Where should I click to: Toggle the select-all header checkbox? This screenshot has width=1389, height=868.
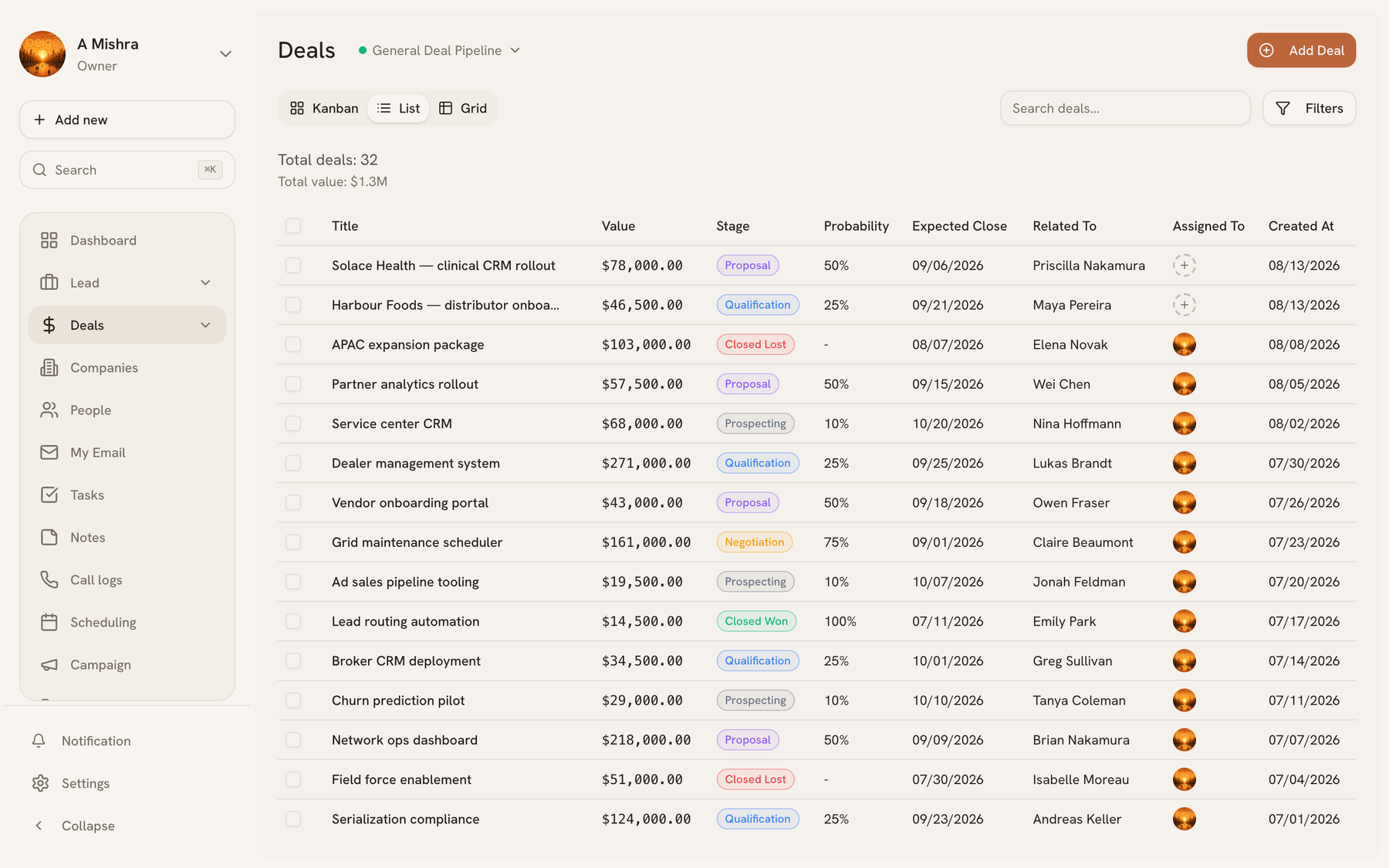coord(293,226)
